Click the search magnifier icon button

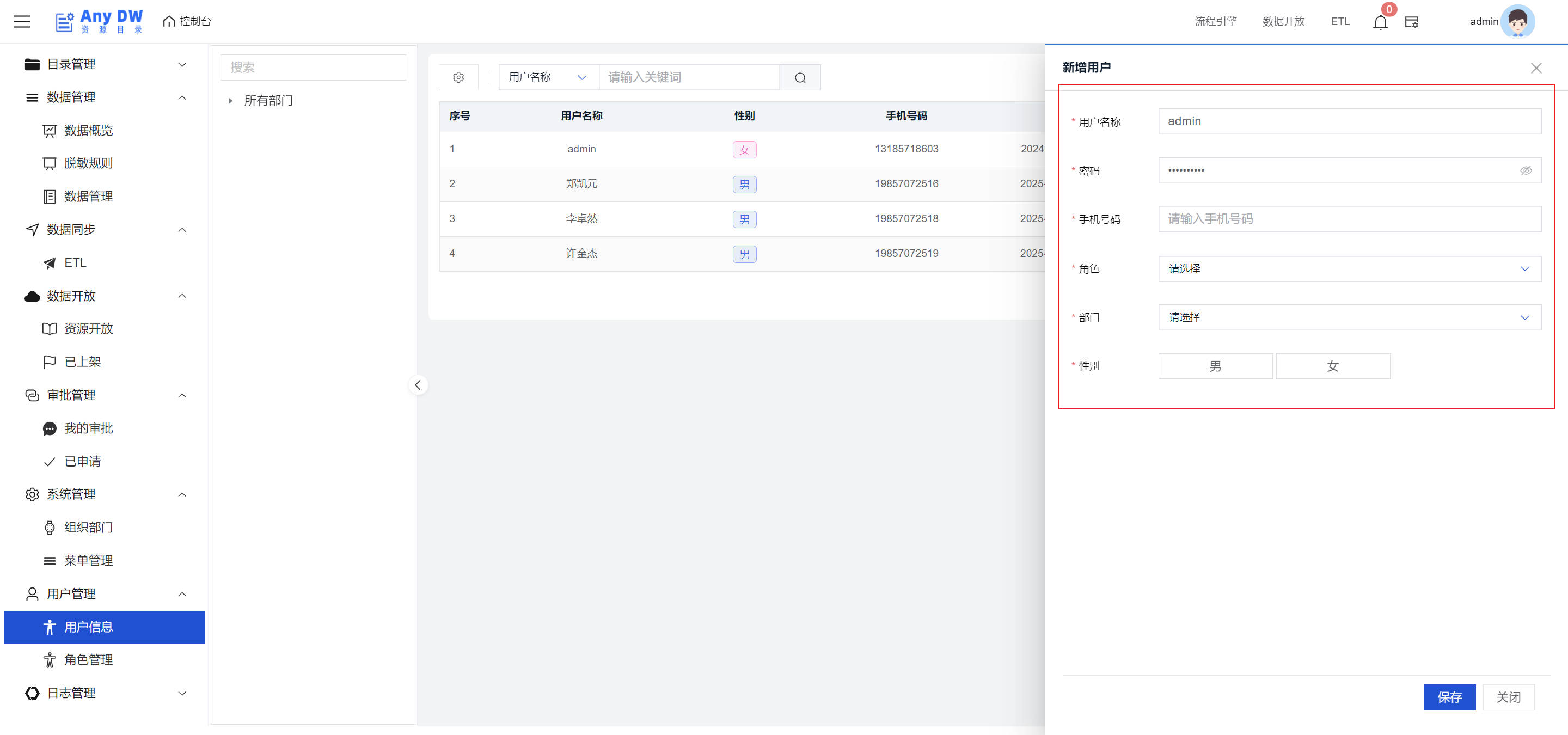(800, 77)
